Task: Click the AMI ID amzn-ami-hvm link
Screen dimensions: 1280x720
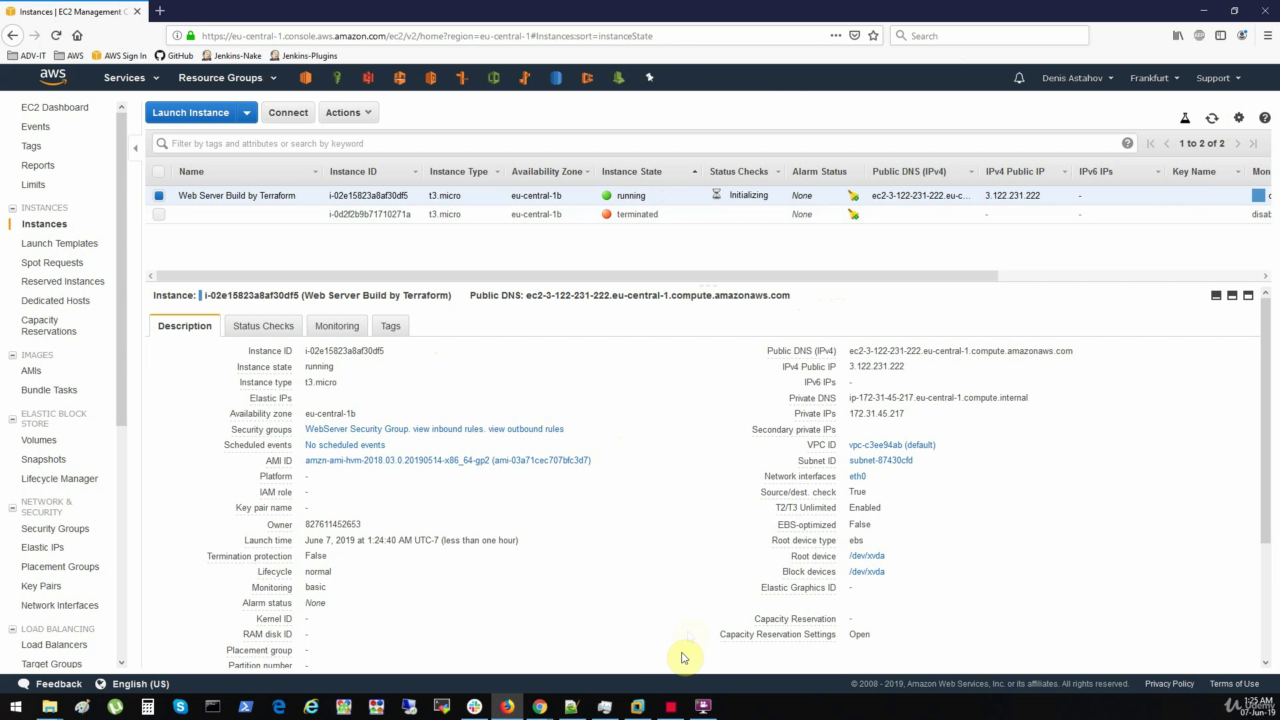Action: tap(448, 461)
